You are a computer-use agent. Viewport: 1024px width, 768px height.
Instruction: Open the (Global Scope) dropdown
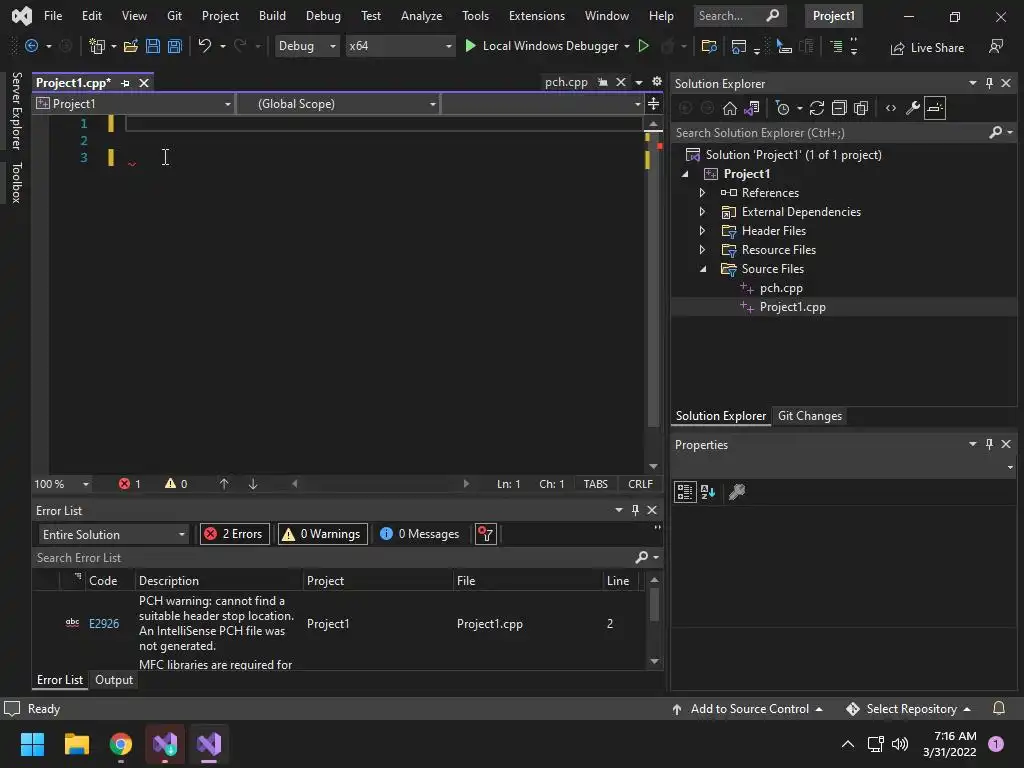(x=338, y=104)
